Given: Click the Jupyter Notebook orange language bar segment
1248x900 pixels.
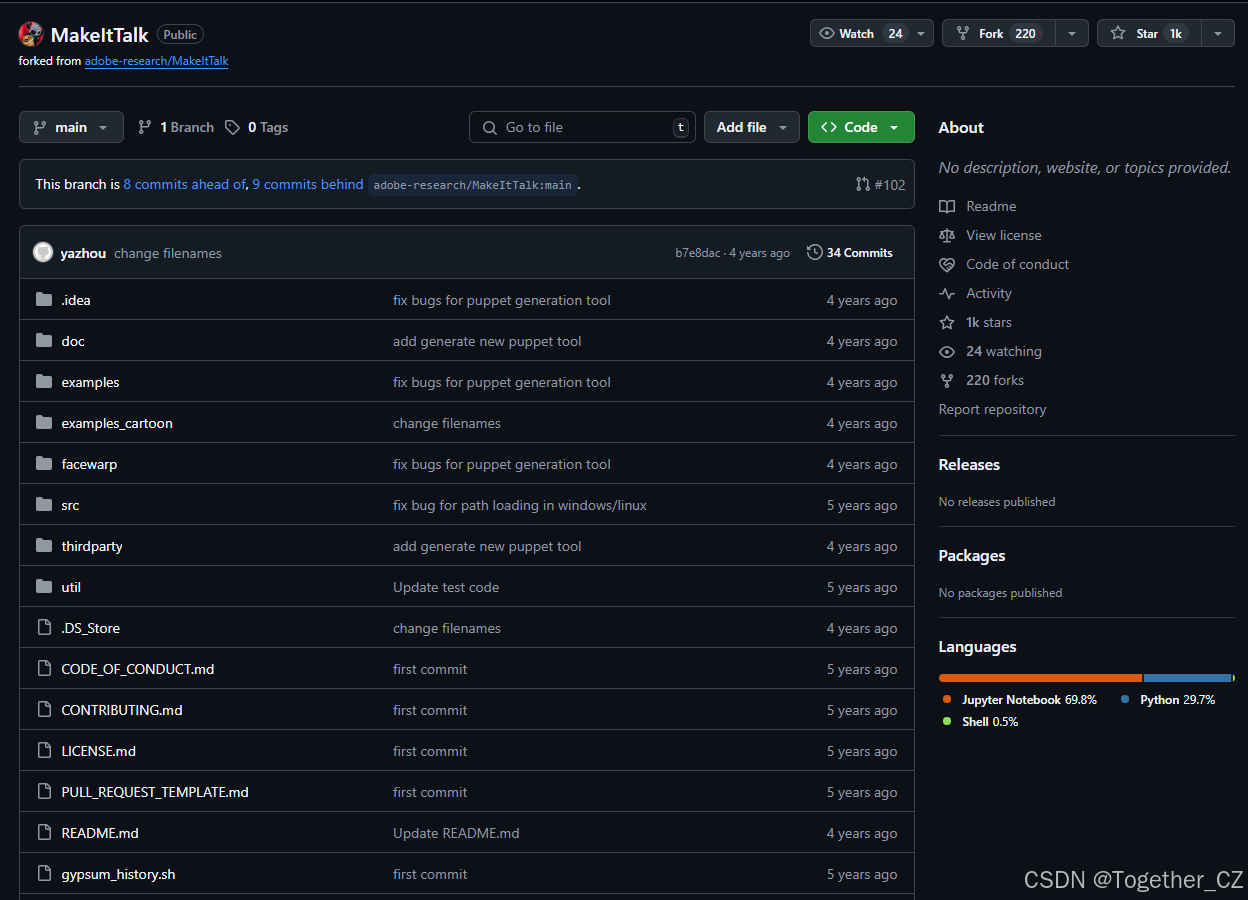Looking at the screenshot, I should click(x=1040, y=678).
